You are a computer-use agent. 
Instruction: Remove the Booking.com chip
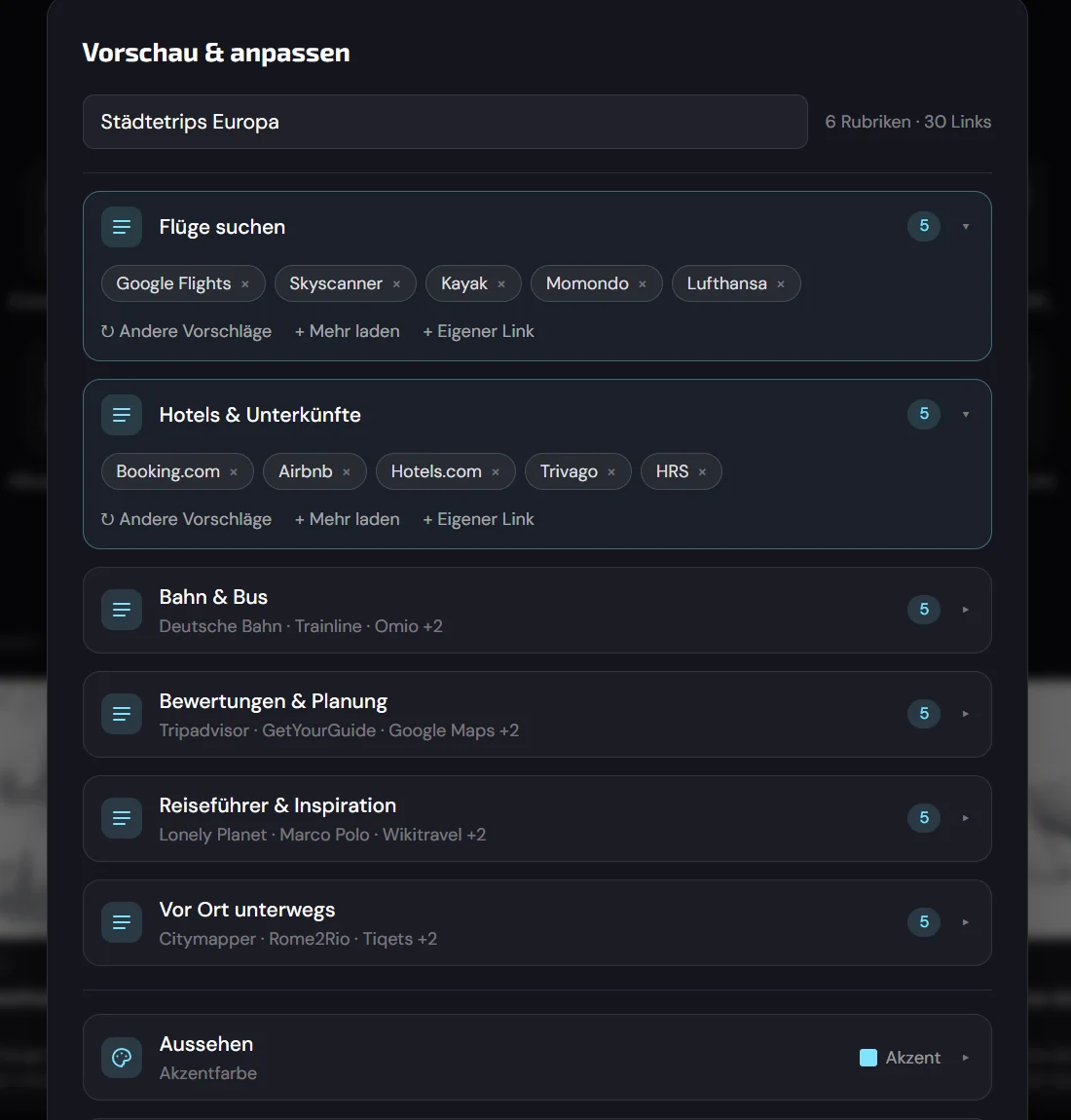pyautogui.click(x=234, y=472)
